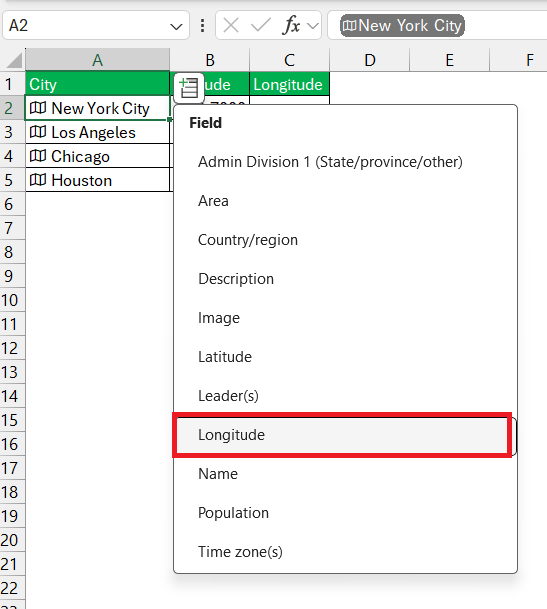Select Time zone(s) field
The height and width of the screenshot is (609, 547).
tap(345, 552)
